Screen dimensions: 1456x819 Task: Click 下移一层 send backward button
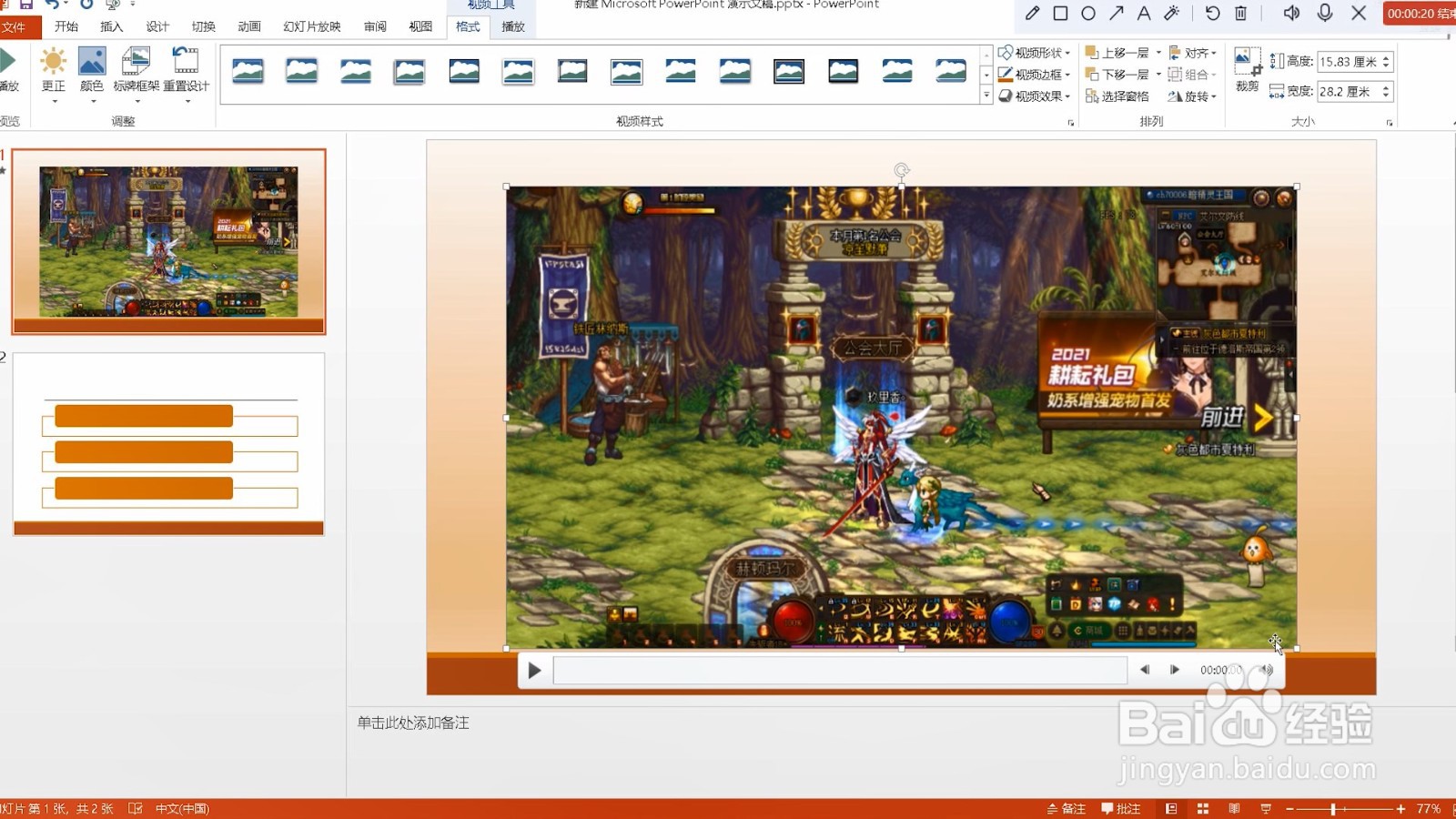pyautogui.click(x=1117, y=75)
